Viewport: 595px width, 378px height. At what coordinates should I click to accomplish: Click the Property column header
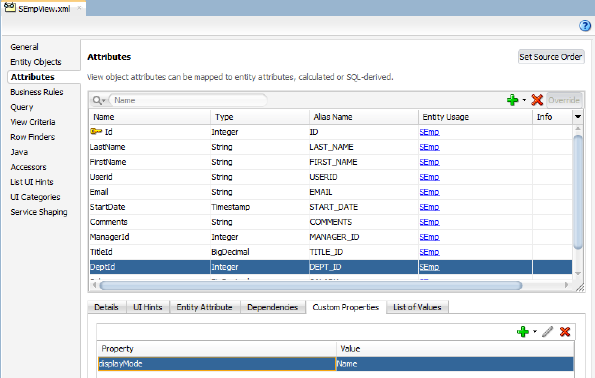coord(217,349)
